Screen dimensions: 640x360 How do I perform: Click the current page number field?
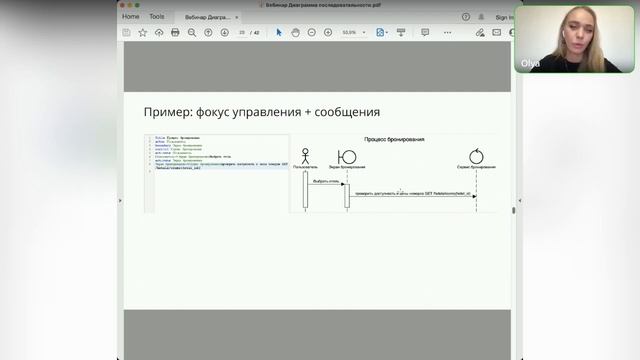(242, 32)
